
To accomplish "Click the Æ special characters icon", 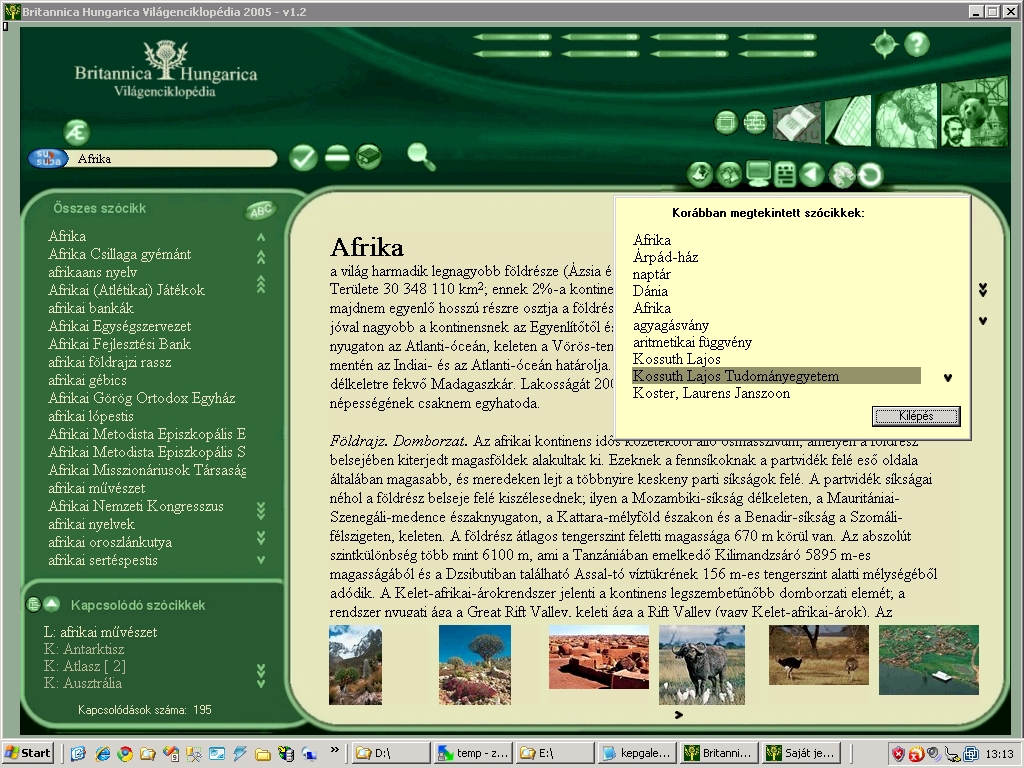I will point(76,132).
